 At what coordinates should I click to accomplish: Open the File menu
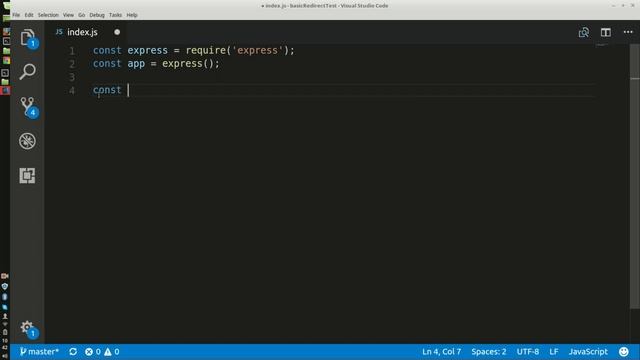click(x=16, y=15)
